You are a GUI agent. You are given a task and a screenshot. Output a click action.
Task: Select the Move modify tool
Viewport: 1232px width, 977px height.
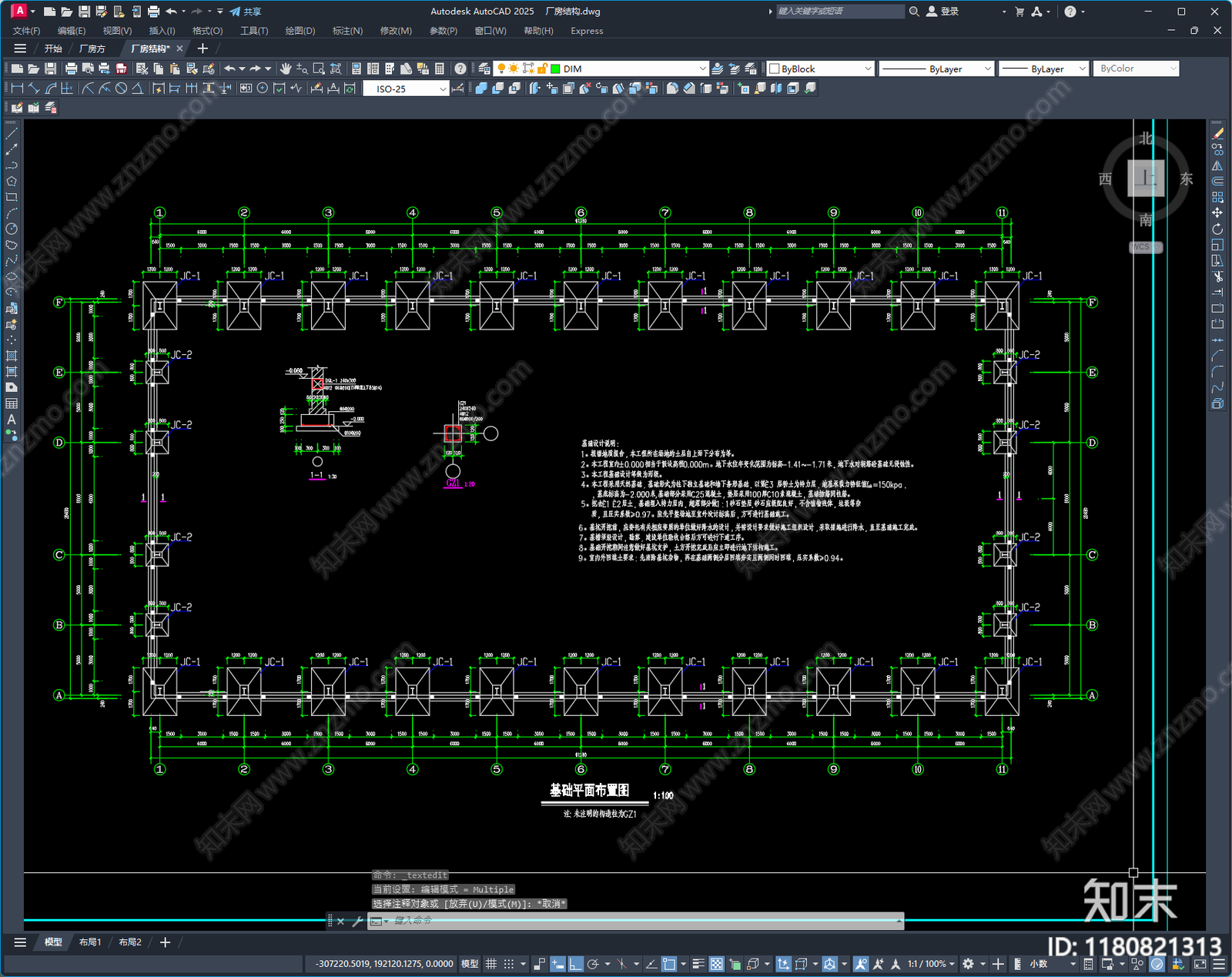coord(1217,212)
